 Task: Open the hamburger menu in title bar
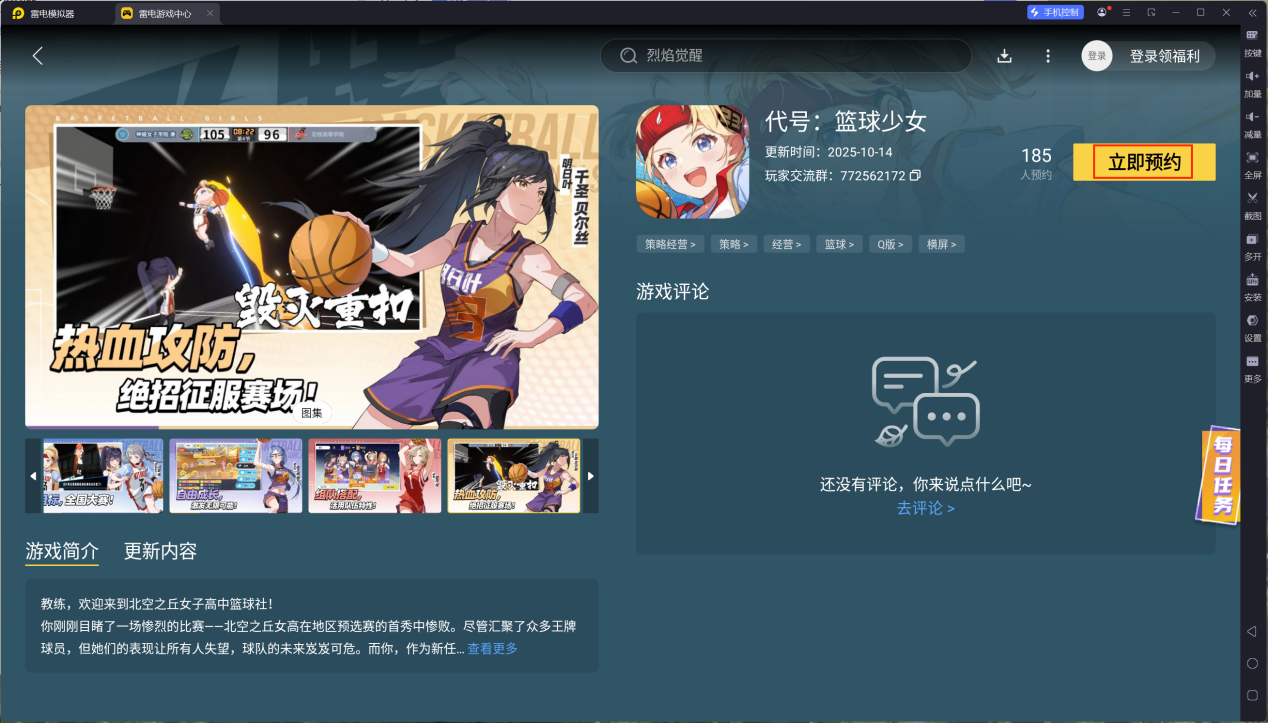[1127, 12]
